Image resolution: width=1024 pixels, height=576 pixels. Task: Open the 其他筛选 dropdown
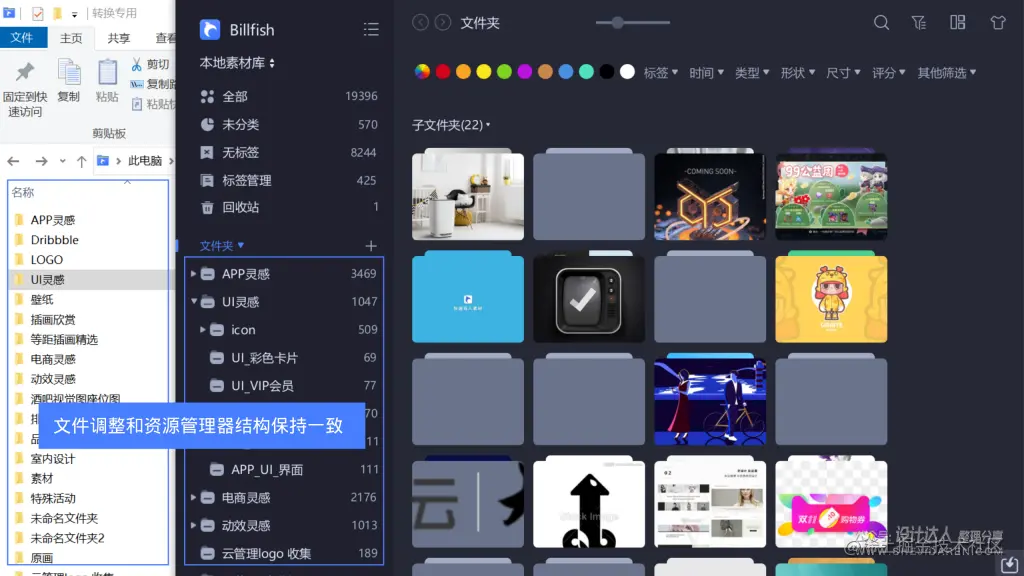click(946, 72)
